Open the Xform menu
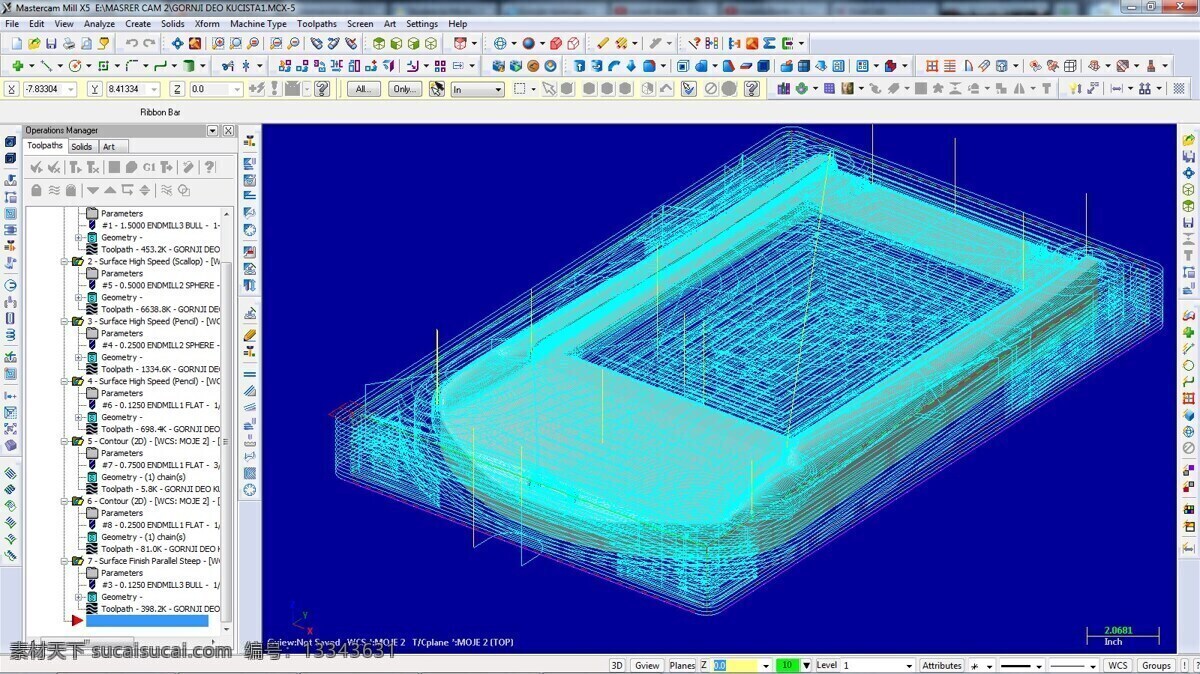1200x674 pixels. (x=207, y=24)
